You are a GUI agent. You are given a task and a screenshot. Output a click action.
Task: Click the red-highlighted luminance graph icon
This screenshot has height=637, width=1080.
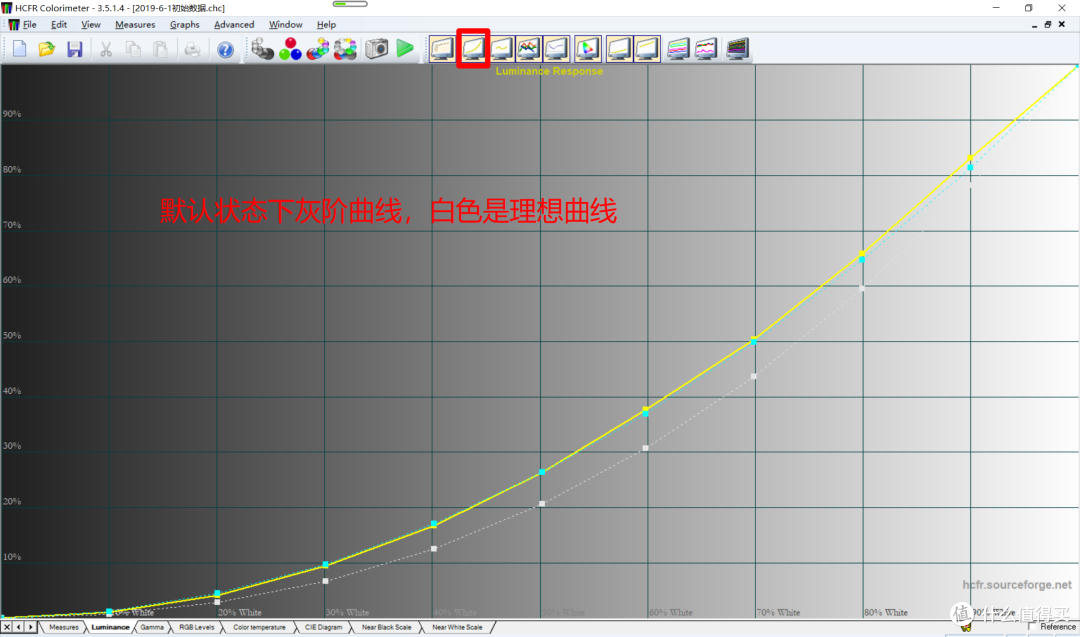click(472, 48)
